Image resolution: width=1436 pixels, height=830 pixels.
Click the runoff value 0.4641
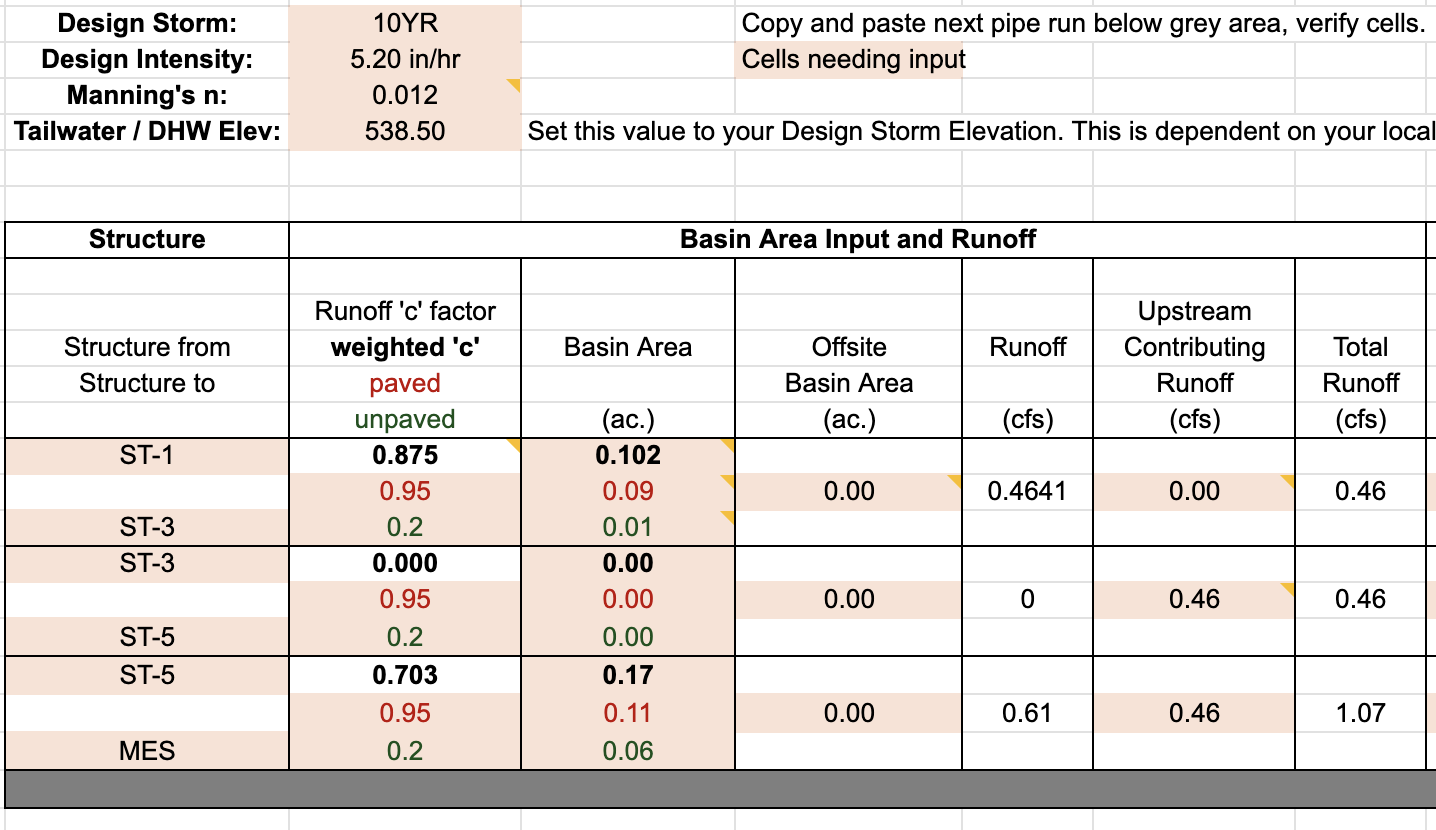1028,491
